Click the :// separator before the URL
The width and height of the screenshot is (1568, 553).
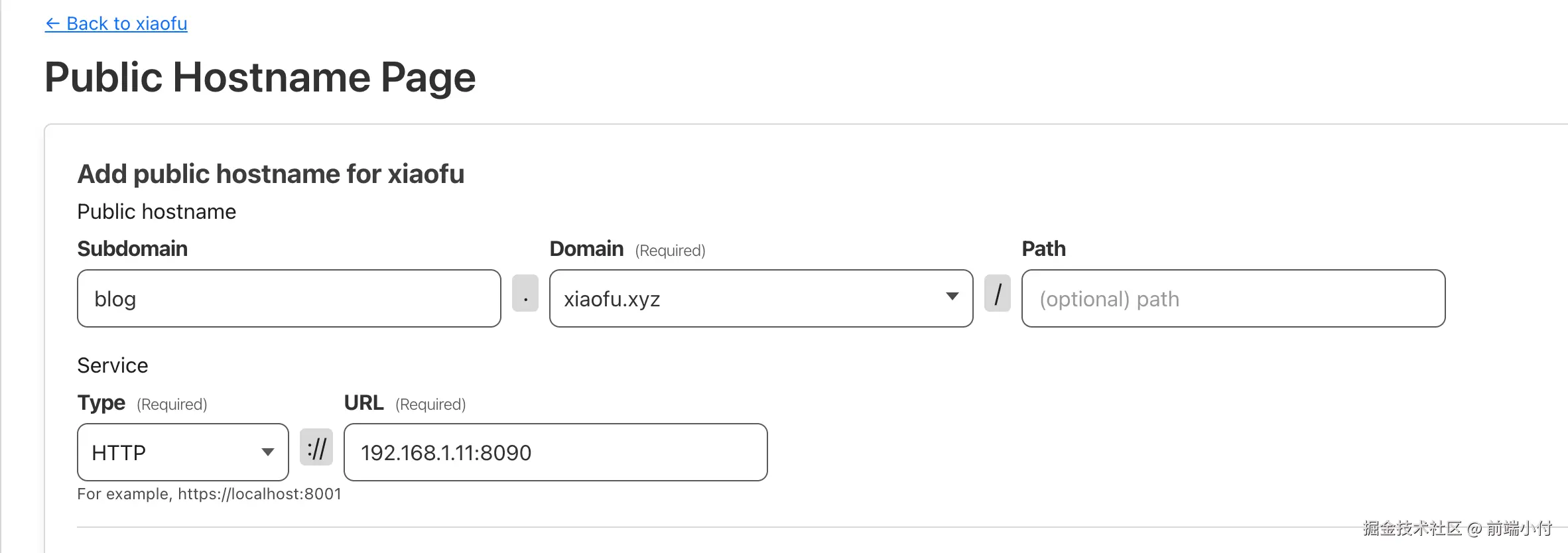pos(316,448)
